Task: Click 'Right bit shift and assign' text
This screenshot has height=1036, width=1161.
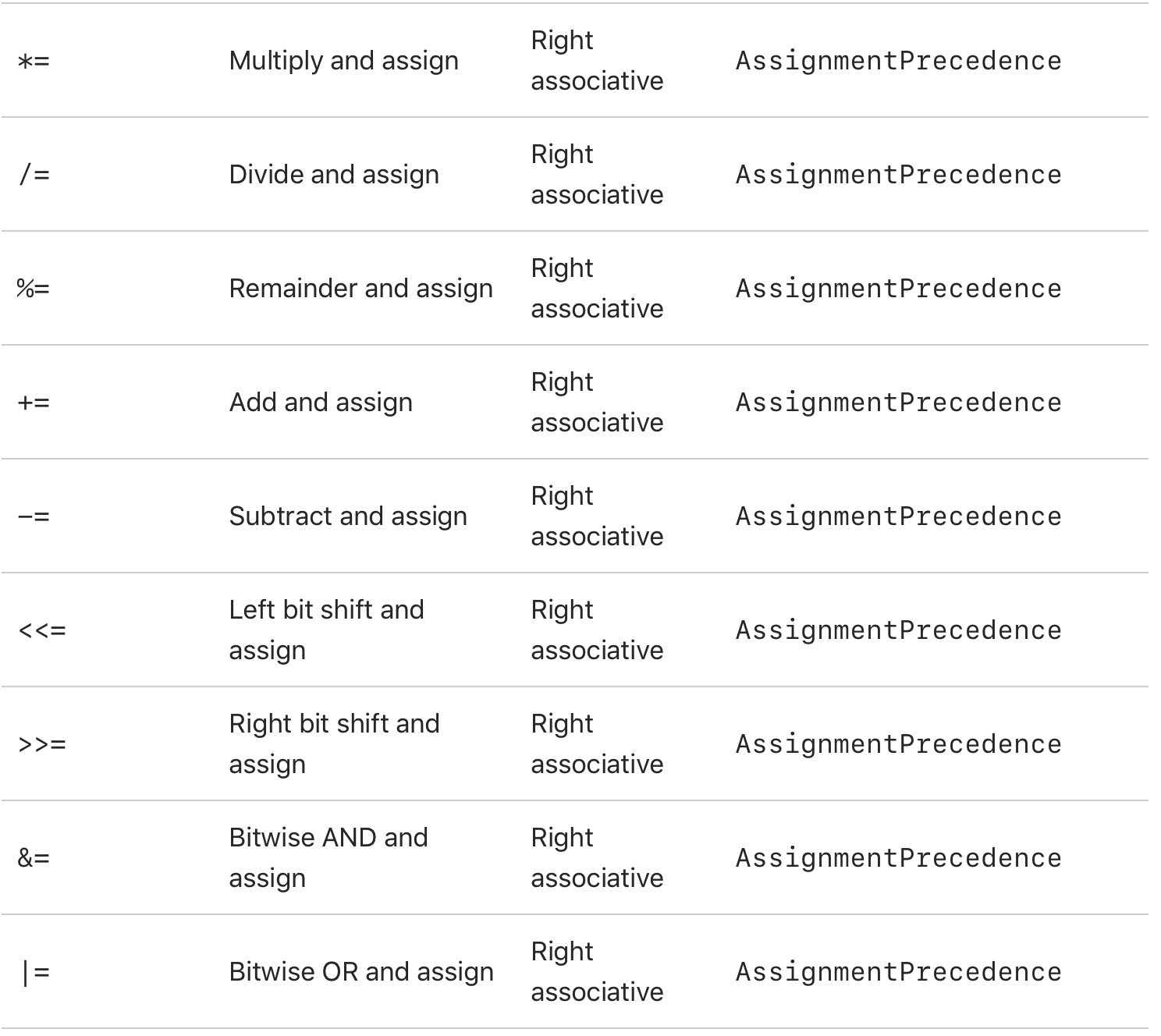Action: 335,744
